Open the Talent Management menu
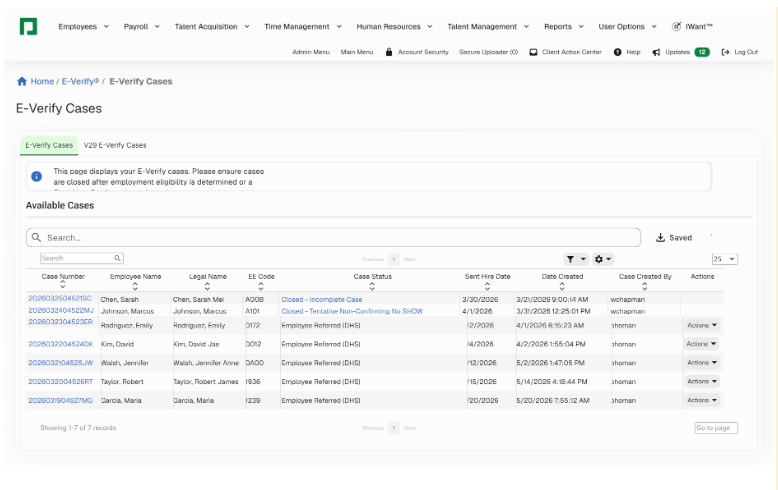 [488, 26]
